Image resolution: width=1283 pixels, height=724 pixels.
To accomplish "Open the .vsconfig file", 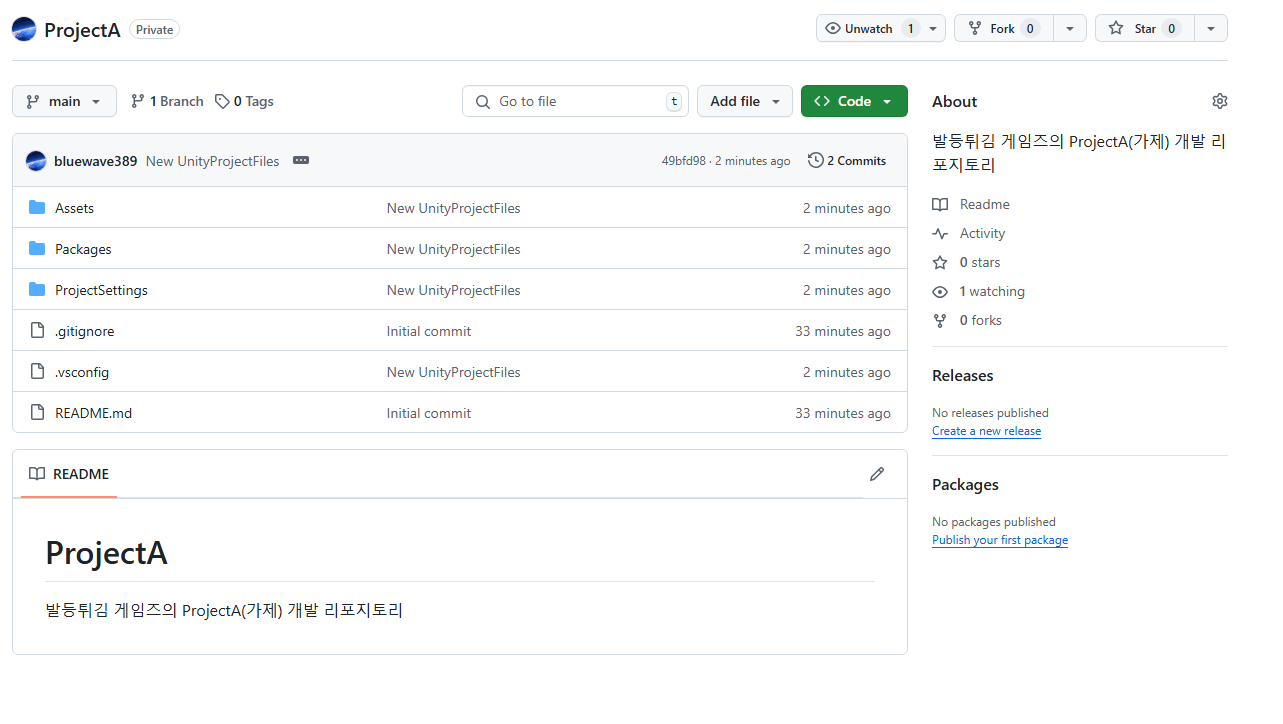I will (82, 372).
